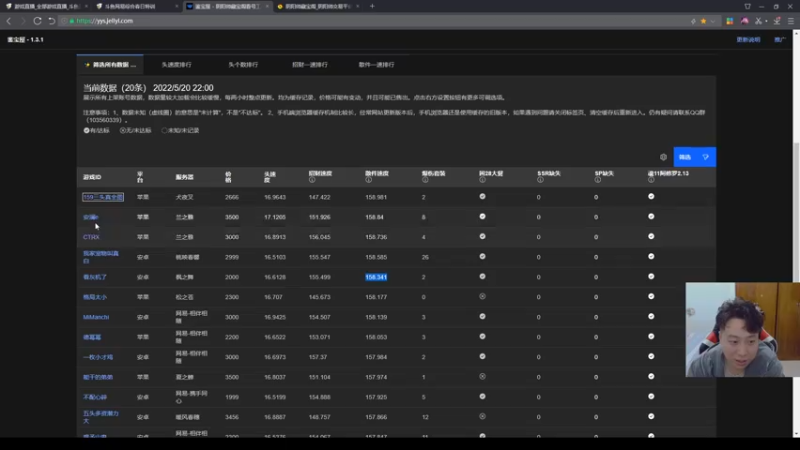Open table settings gear beside filter button
800x450 pixels.
point(663,157)
